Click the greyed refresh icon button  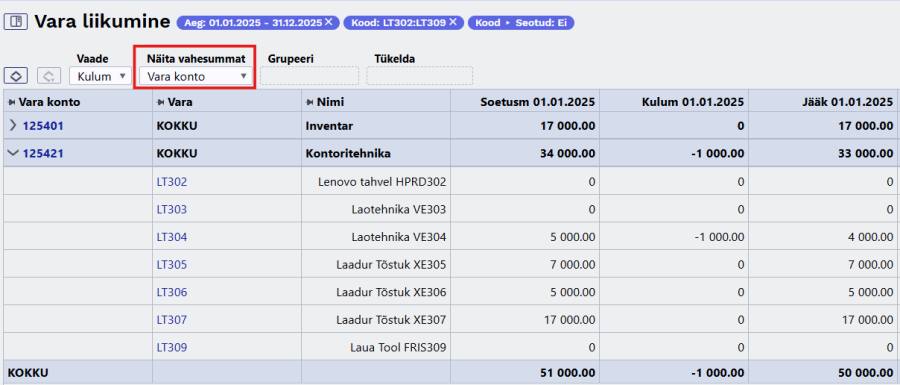point(49,76)
